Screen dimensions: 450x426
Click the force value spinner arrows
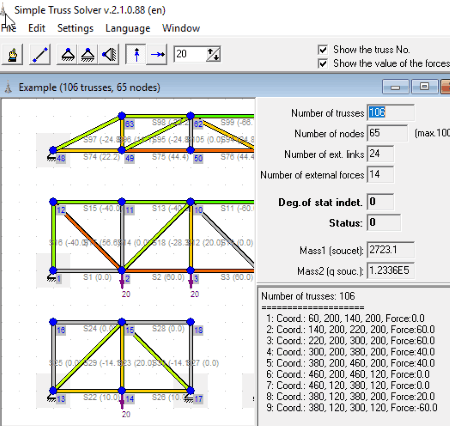click(213, 54)
